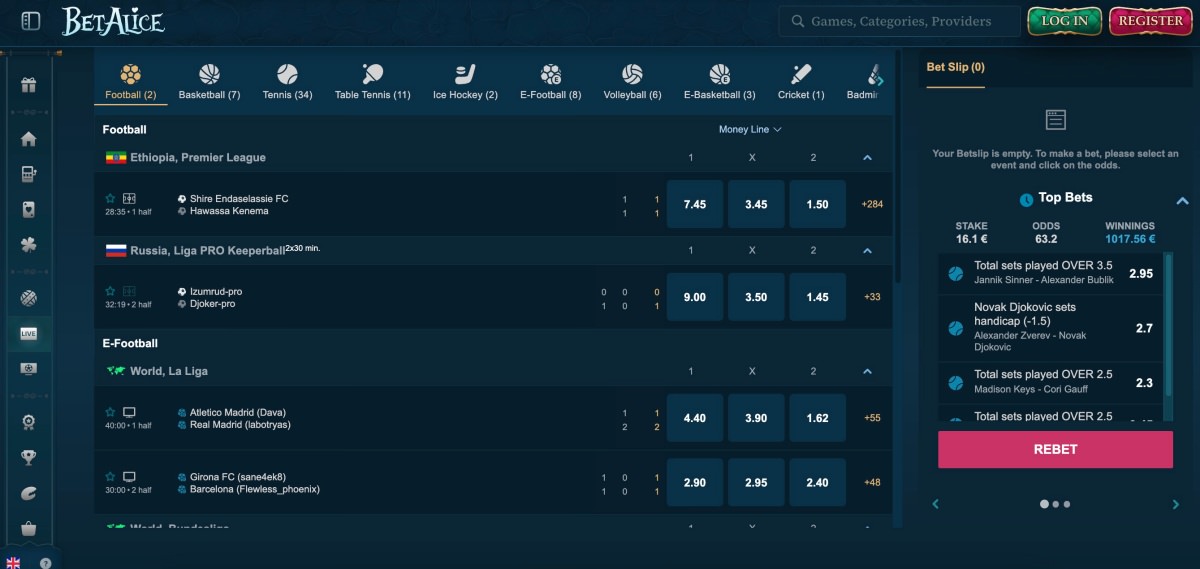Click the REBET button
The width and height of the screenshot is (1200, 569).
point(1055,450)
